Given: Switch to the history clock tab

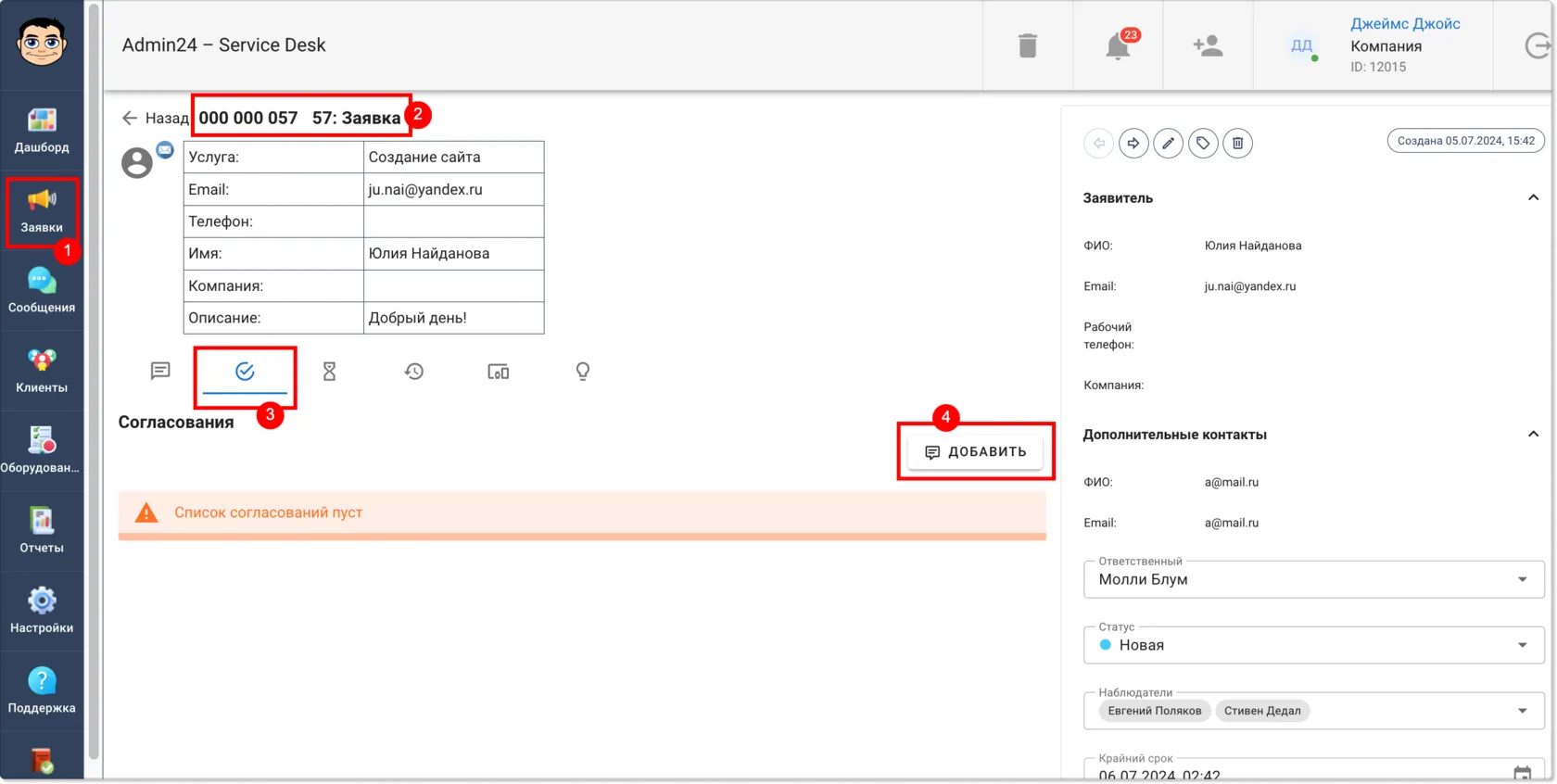Looking at the screenshot, I should pos(414,372).
